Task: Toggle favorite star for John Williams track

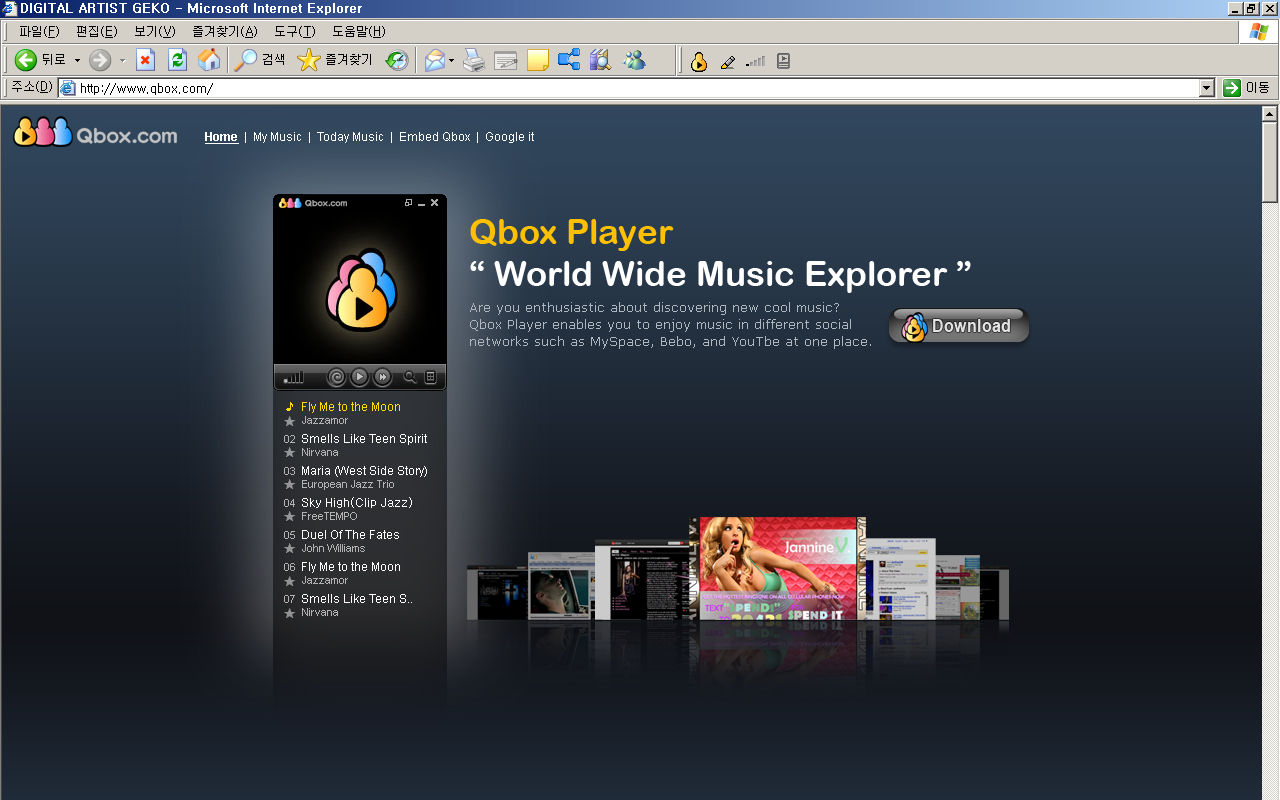Action: coord(290,549)
